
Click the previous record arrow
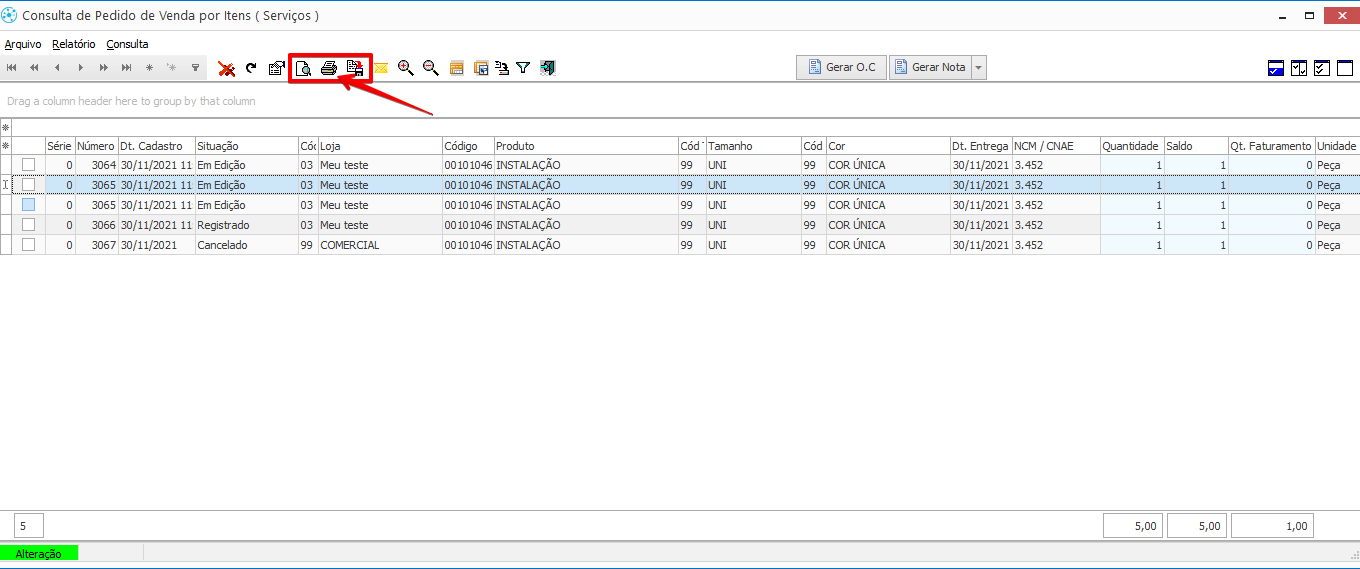(x=57, y=68)
